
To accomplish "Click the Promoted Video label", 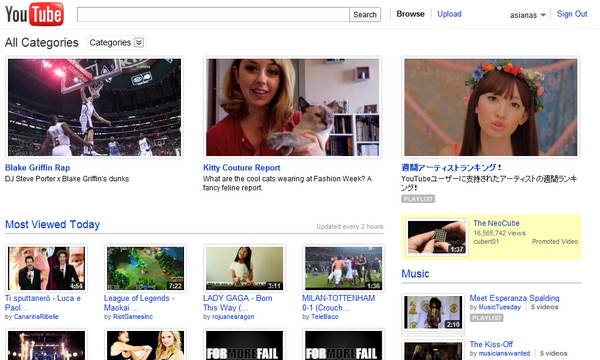I will (555, 242).
